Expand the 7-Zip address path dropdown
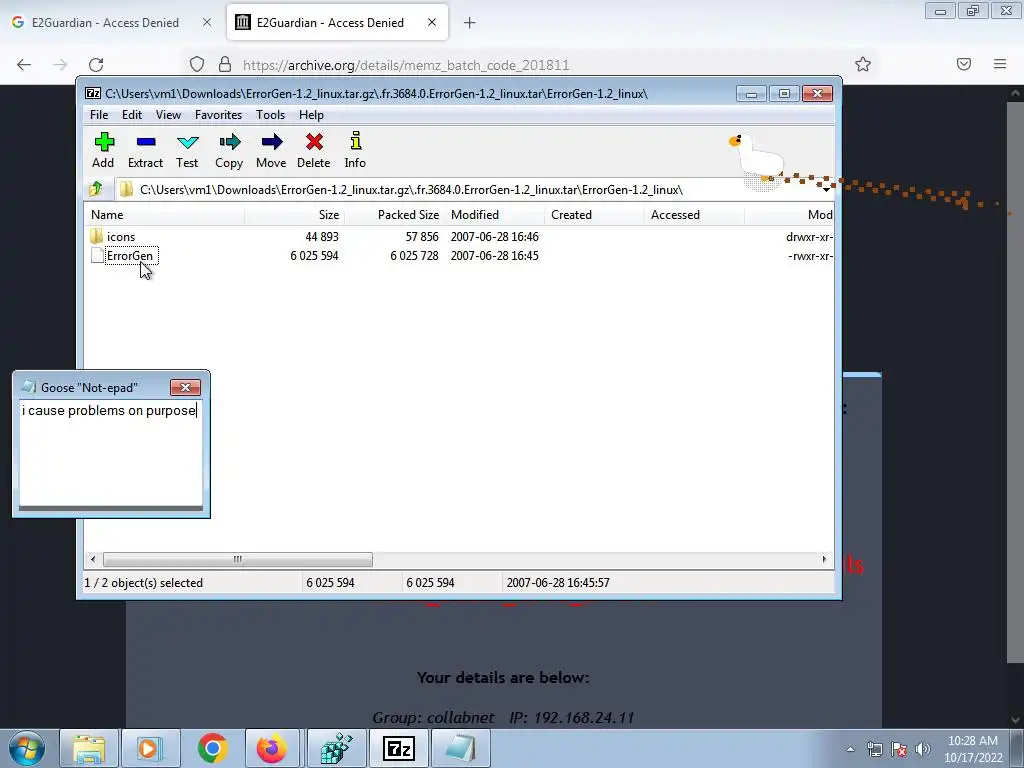The image size is (1024, 768). [x=826, y=189]
